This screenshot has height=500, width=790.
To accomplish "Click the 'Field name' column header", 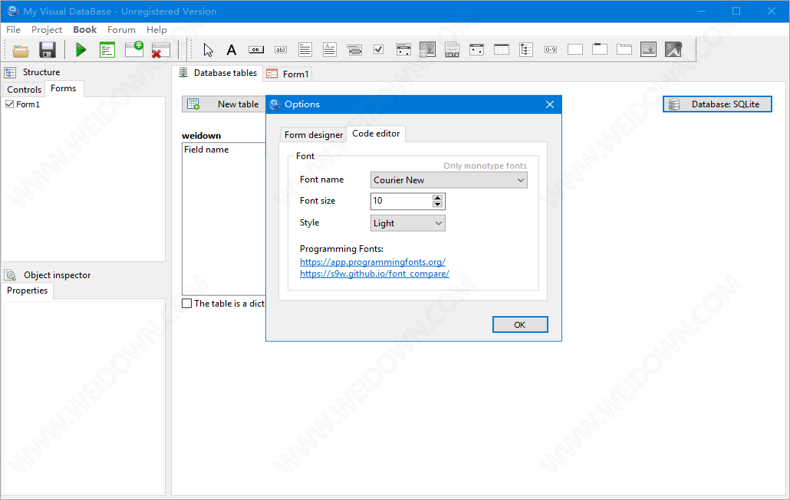I will point(206,150).
